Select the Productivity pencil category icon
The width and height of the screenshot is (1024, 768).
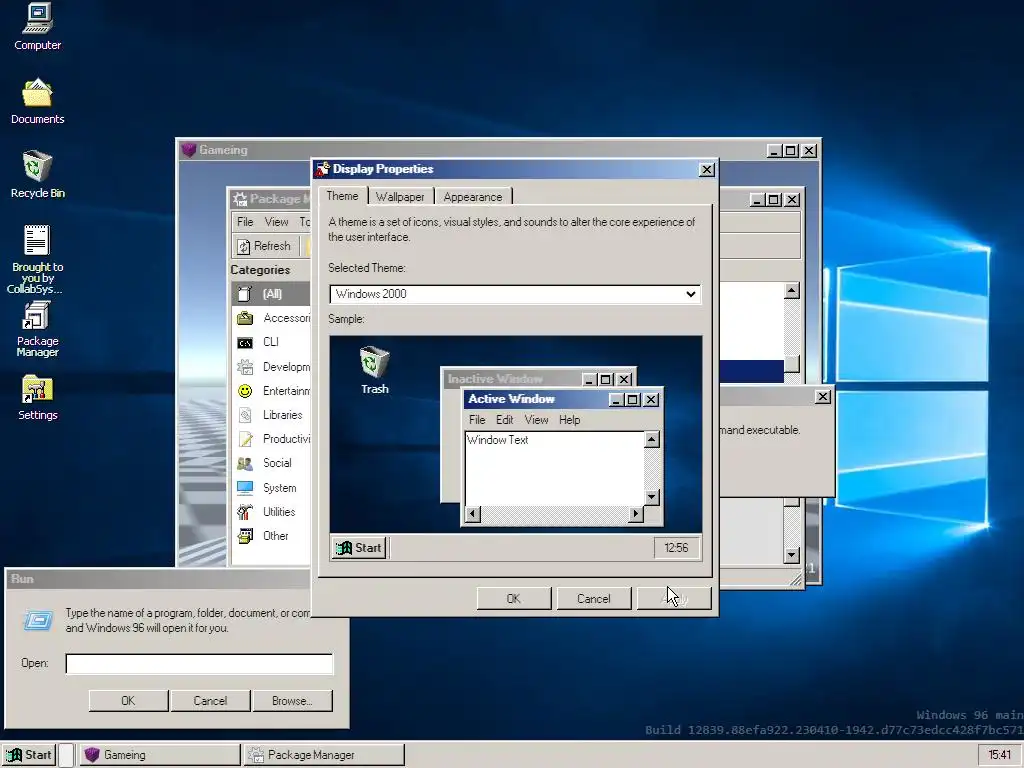245,439
